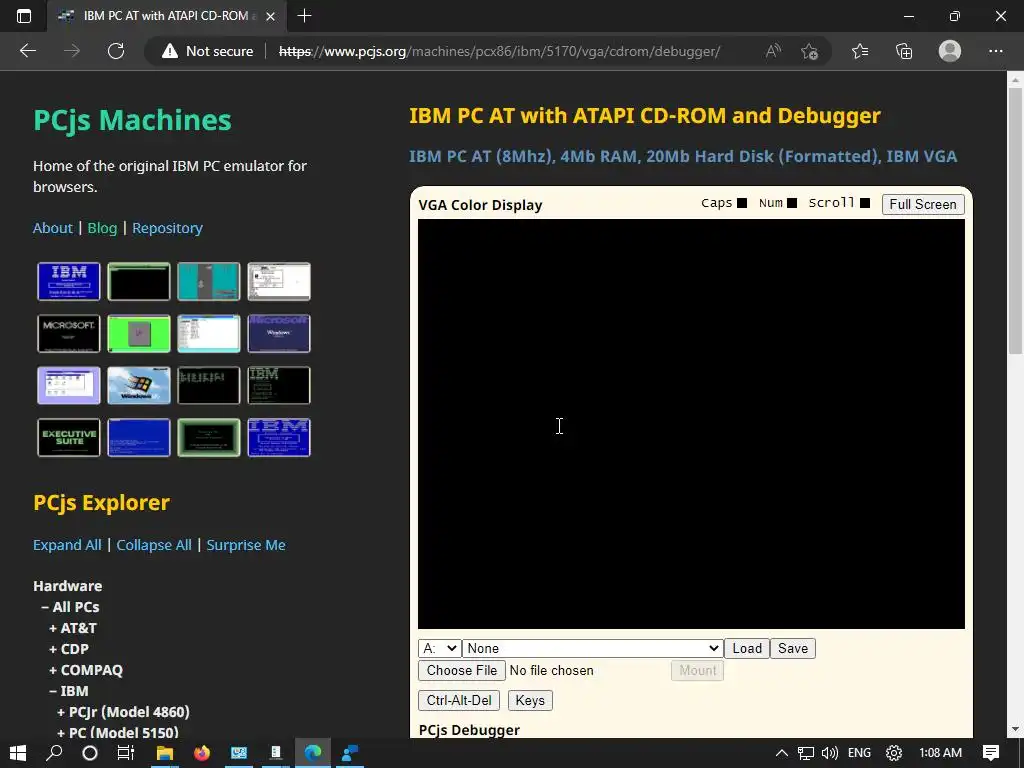Open the Executive Suite thumbnail
This screenshot has height=768, width=1024.
(69, 438)
